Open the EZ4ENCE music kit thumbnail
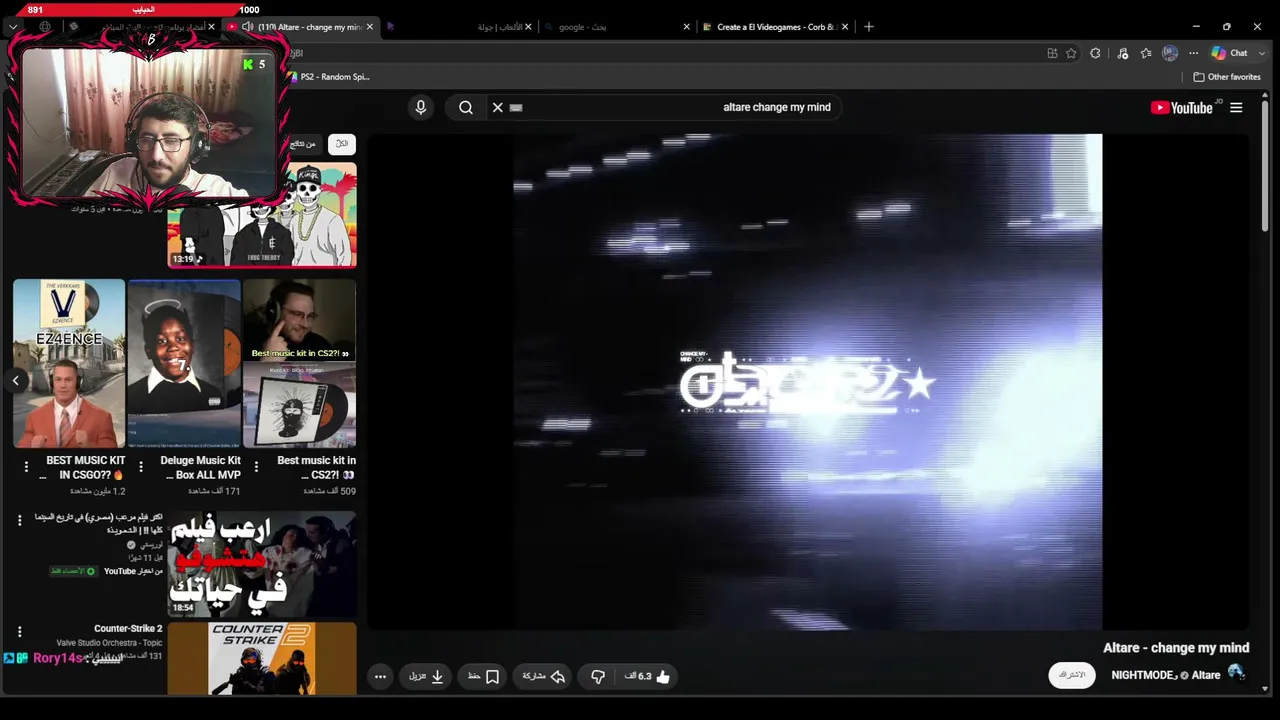The width and height of the screenshot is (1280, 720). [x=69, y=363]
